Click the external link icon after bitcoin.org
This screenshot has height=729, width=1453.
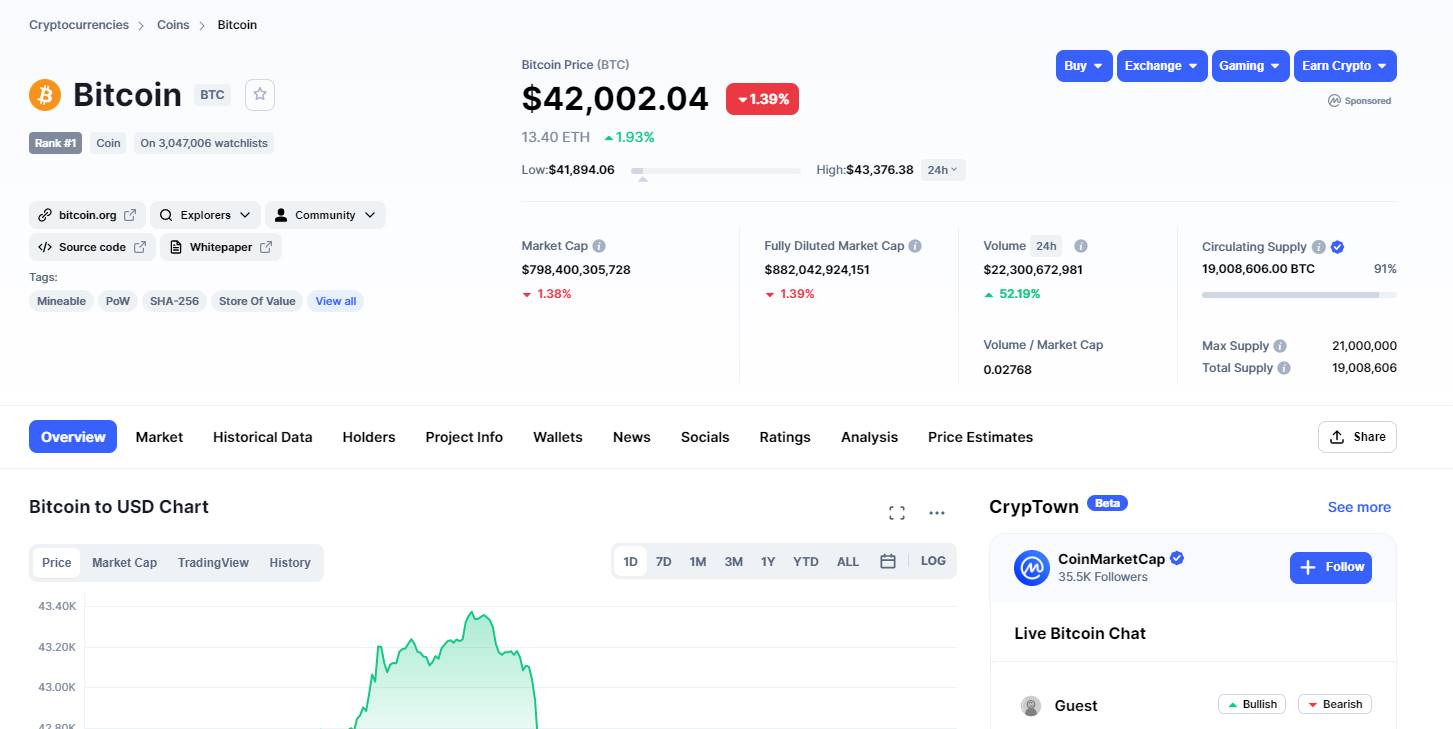(x=130, y=215)
